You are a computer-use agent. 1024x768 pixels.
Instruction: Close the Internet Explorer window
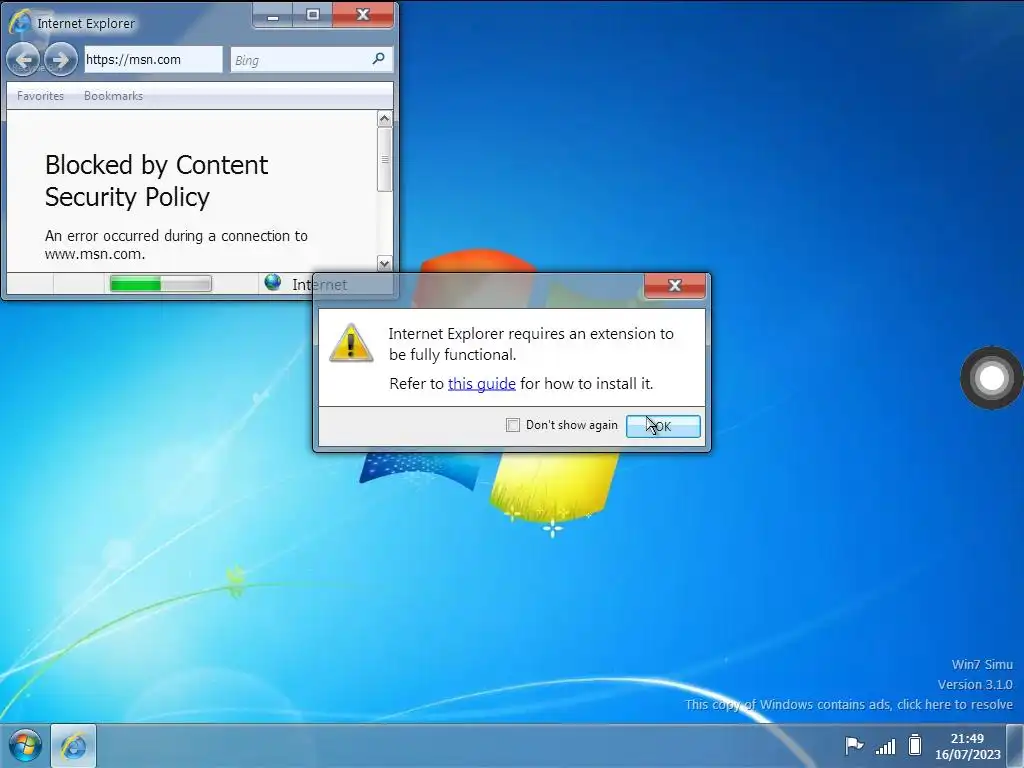363,15
